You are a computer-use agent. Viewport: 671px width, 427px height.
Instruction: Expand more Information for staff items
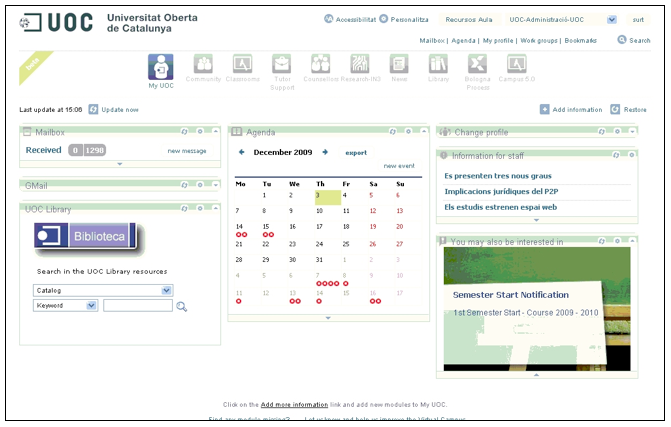coord(537,220)
